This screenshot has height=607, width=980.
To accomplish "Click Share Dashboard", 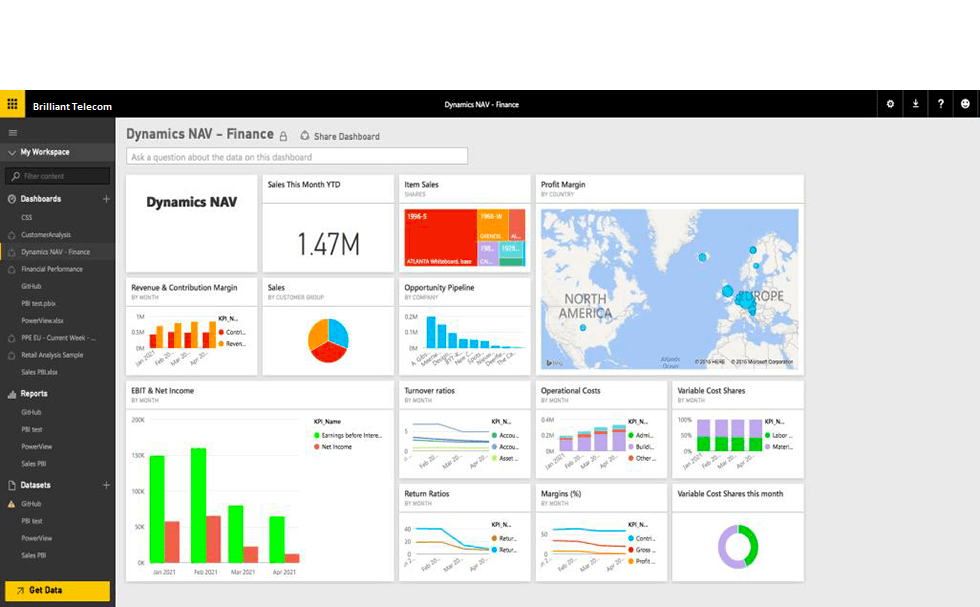I will (x=340, y=136).
